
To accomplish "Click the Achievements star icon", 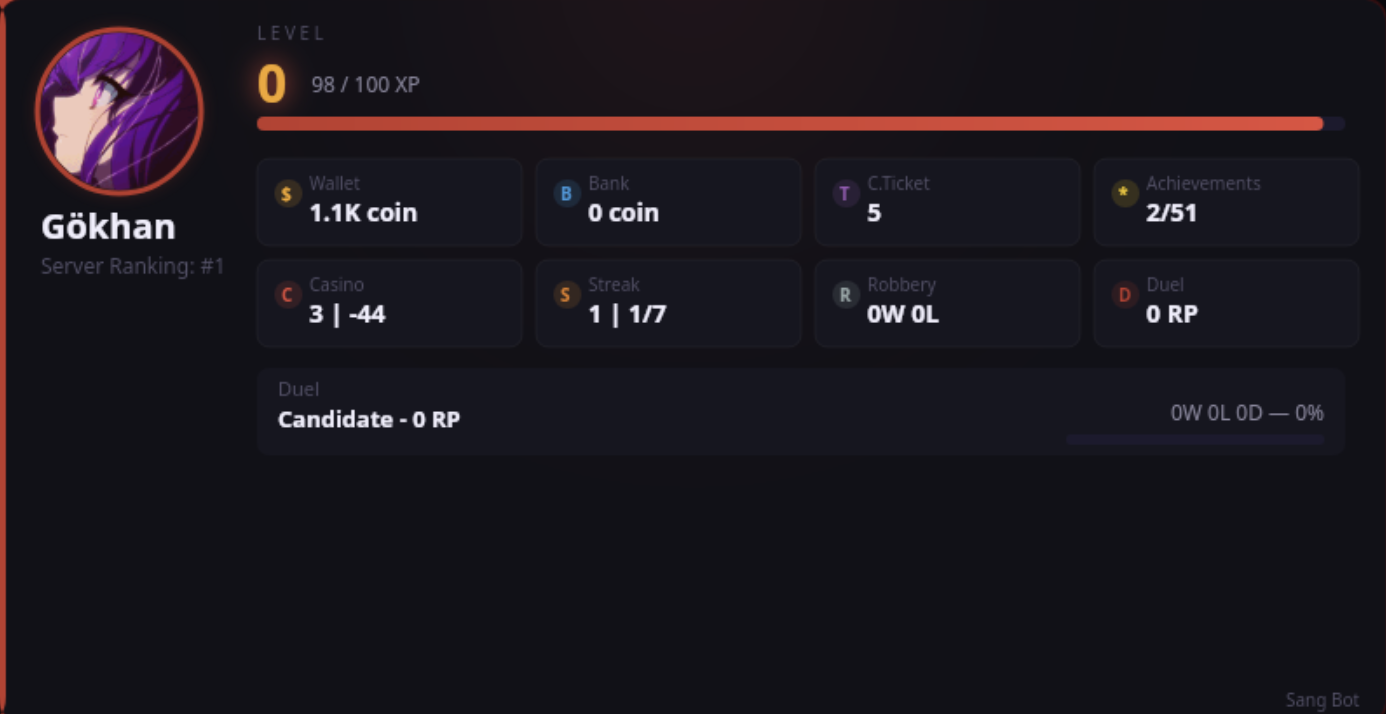I will pos(1123,193).
